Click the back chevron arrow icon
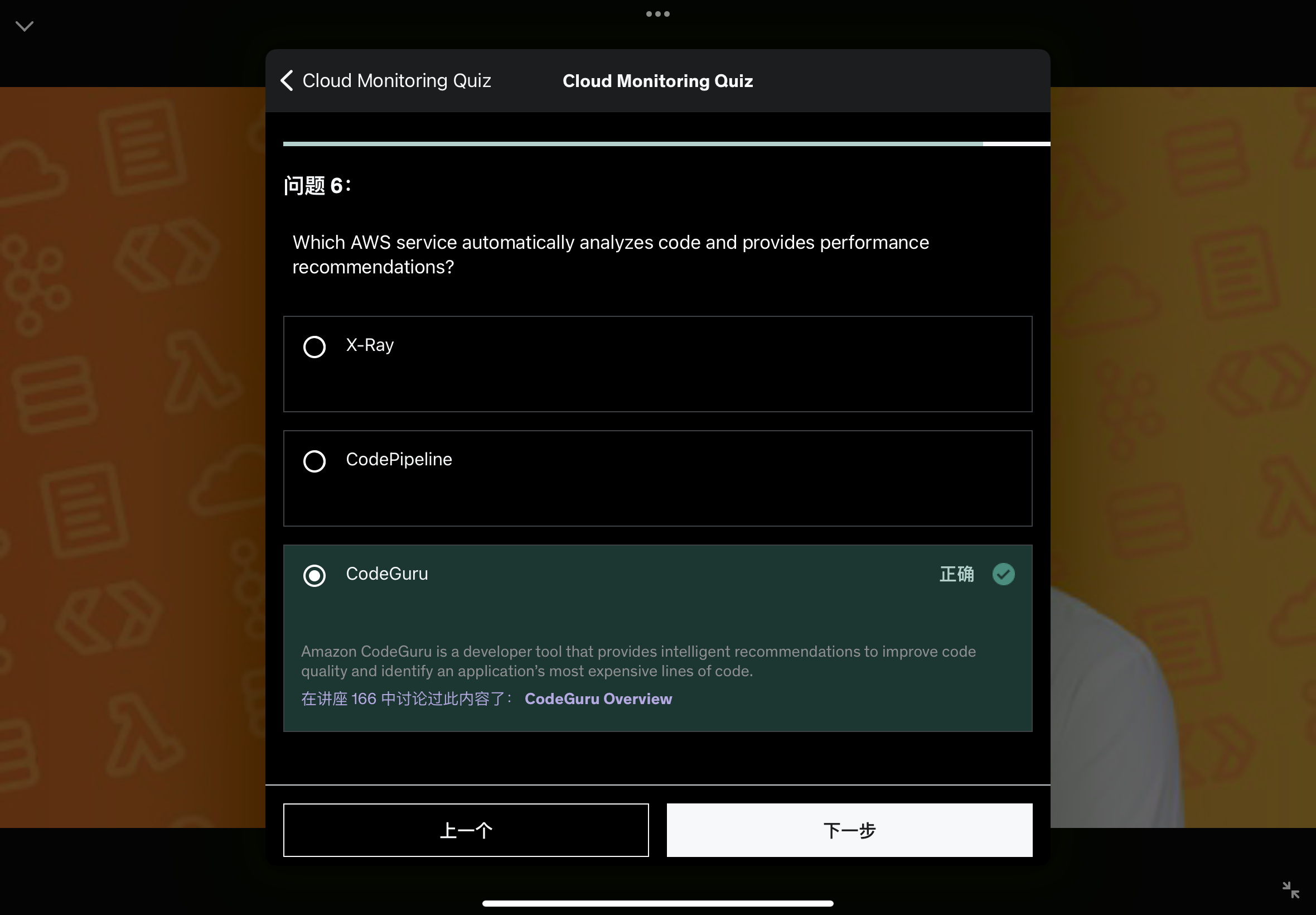1316x915 pixels. pos(287,81)
